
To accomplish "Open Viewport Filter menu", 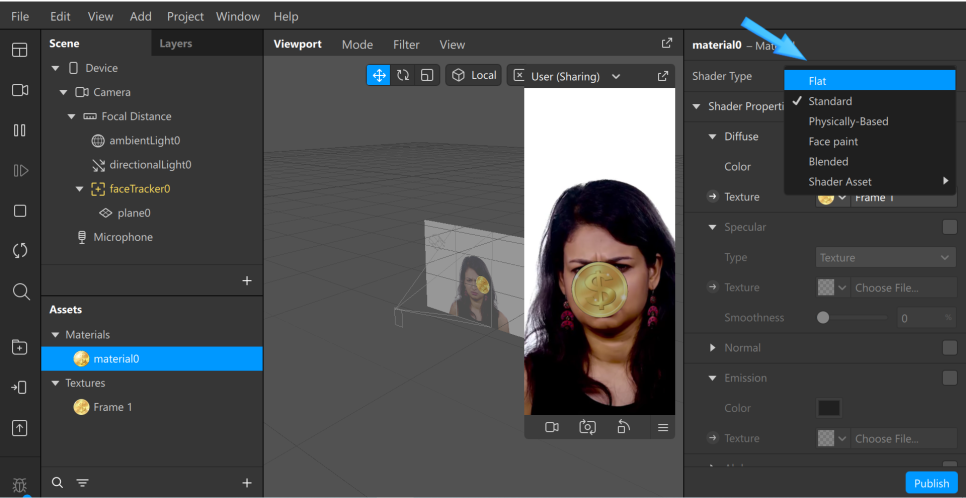I will [x=406, y=44].
